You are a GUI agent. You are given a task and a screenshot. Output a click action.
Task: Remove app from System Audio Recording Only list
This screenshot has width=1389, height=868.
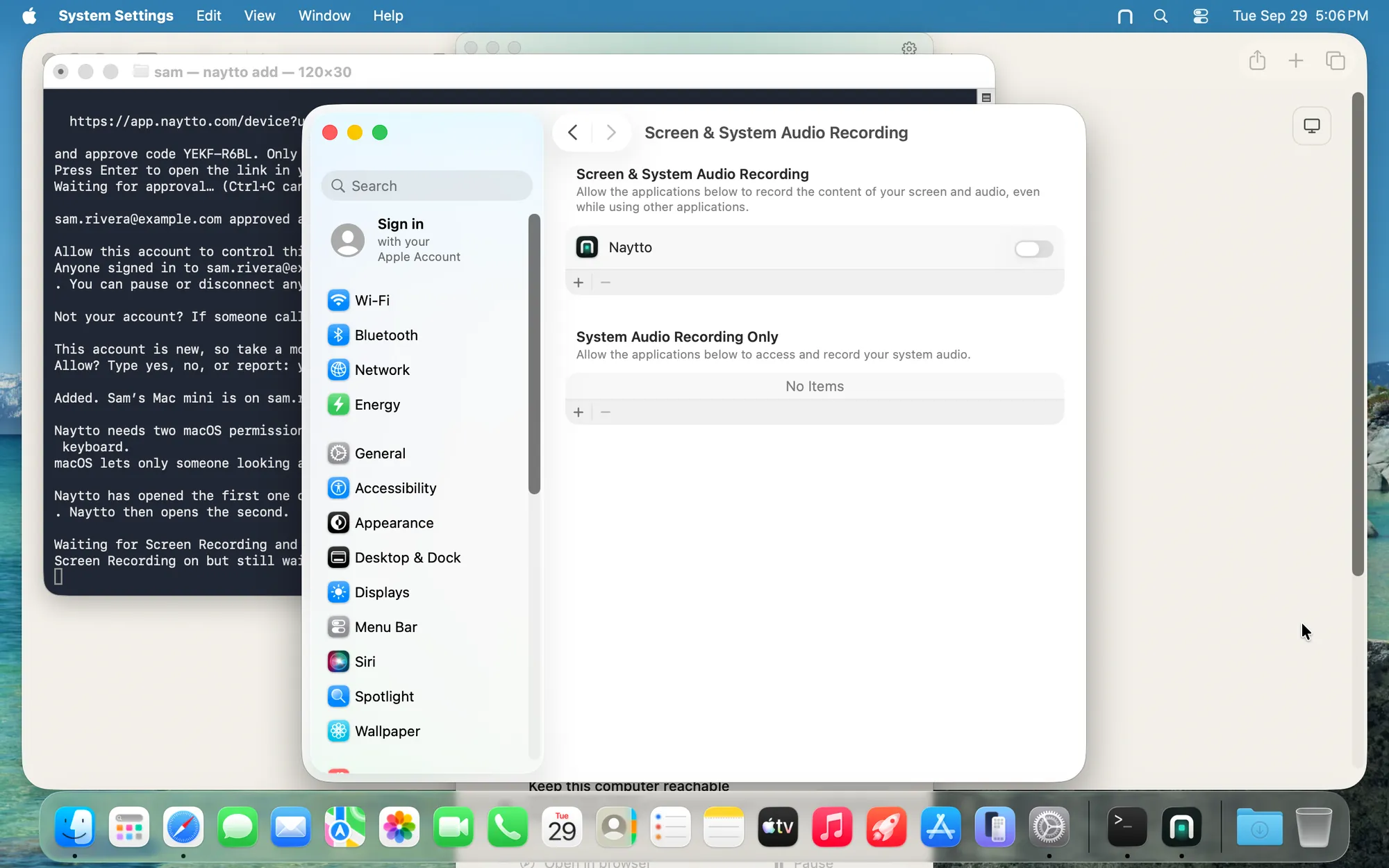coord(606,412)
